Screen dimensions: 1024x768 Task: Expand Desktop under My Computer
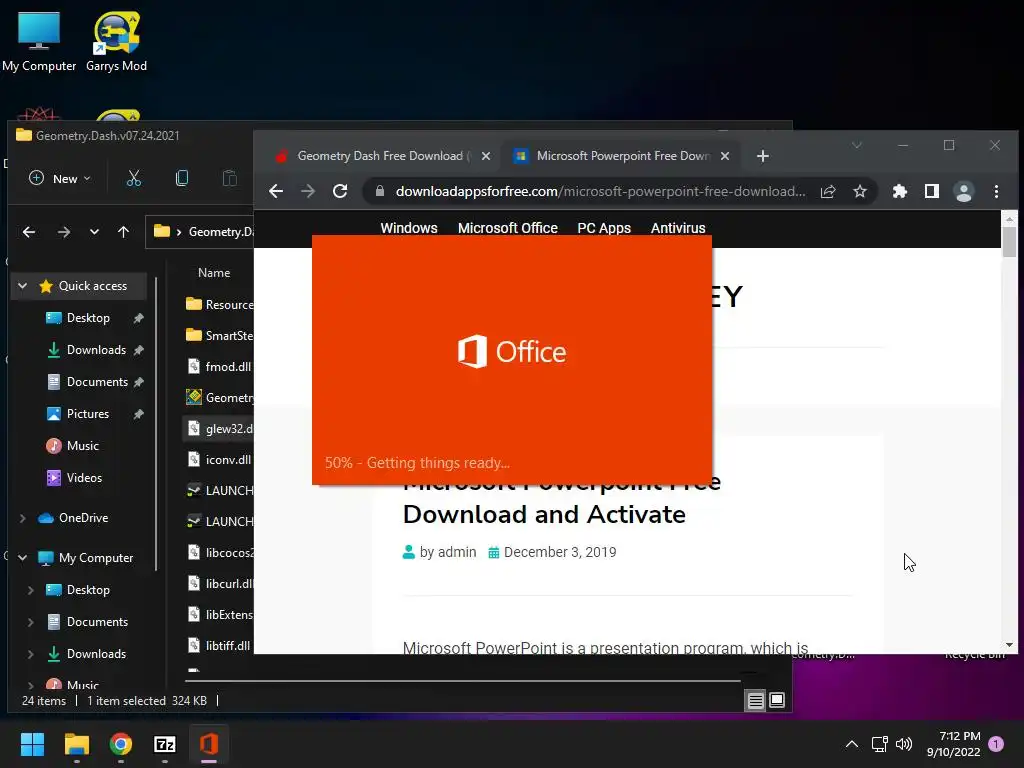click(31, 590)
